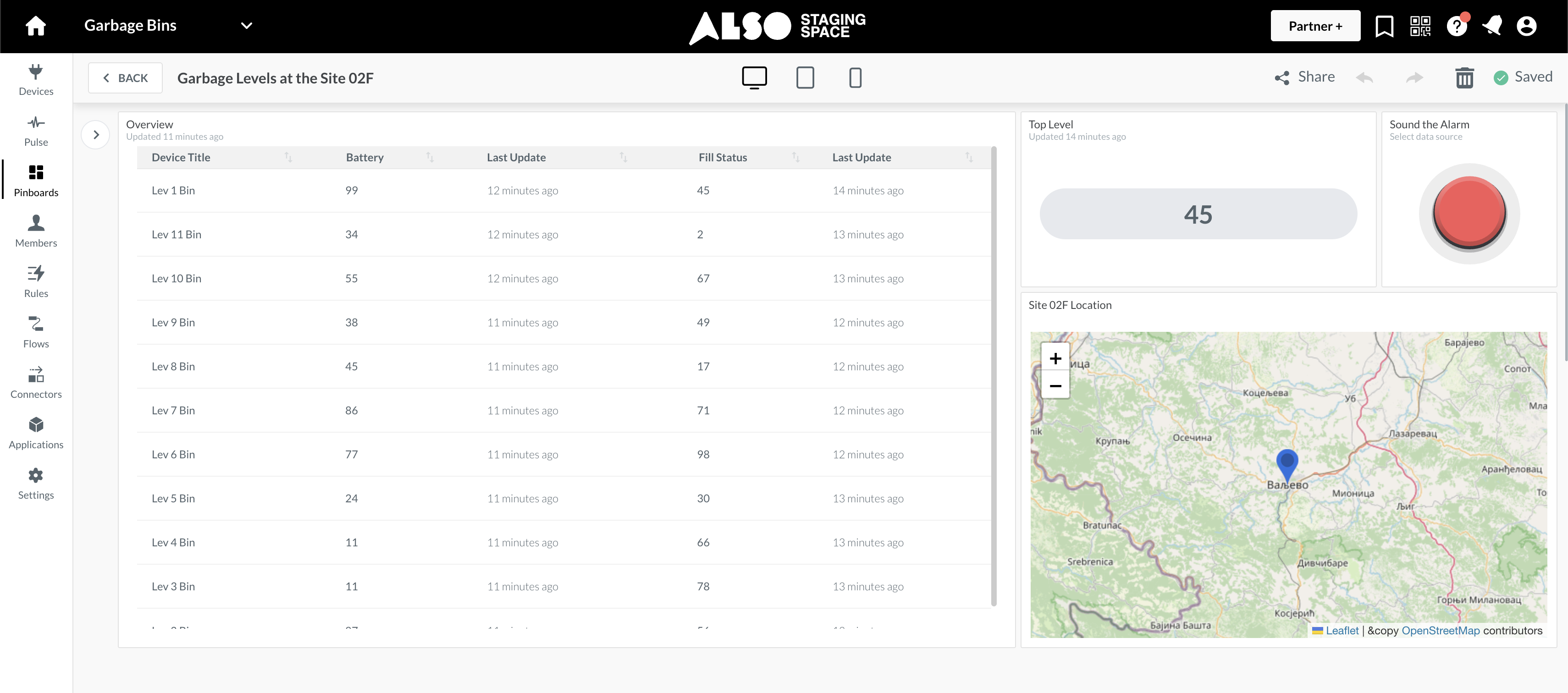
Task: Click the home icon in top bar
Action: pyautogui.click(x=35, y=26)
